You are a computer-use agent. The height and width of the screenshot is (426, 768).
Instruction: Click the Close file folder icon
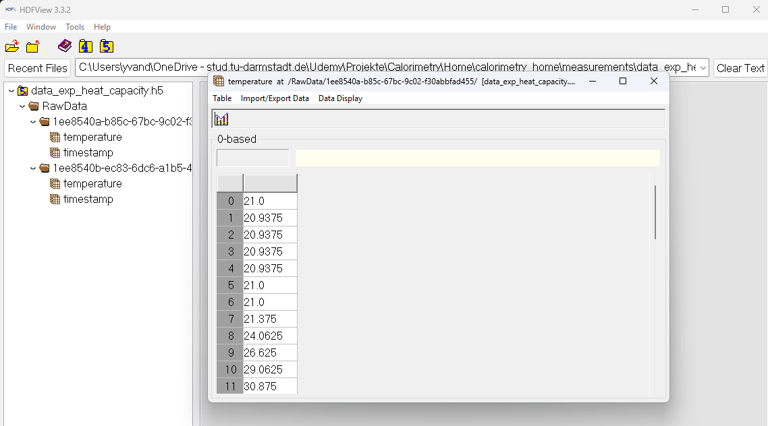click(x=33, y=47)
